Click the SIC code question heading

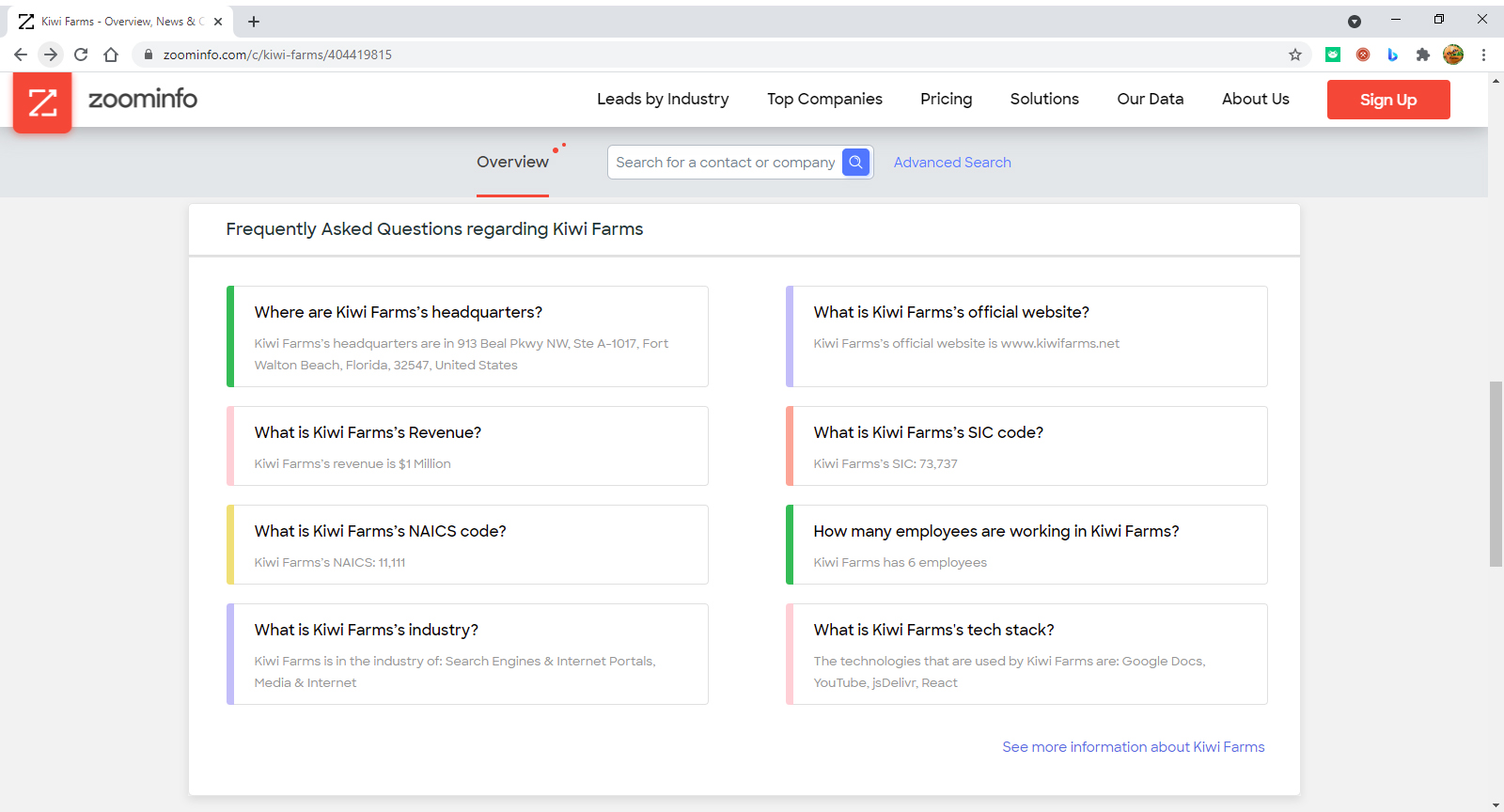point(929,432)
